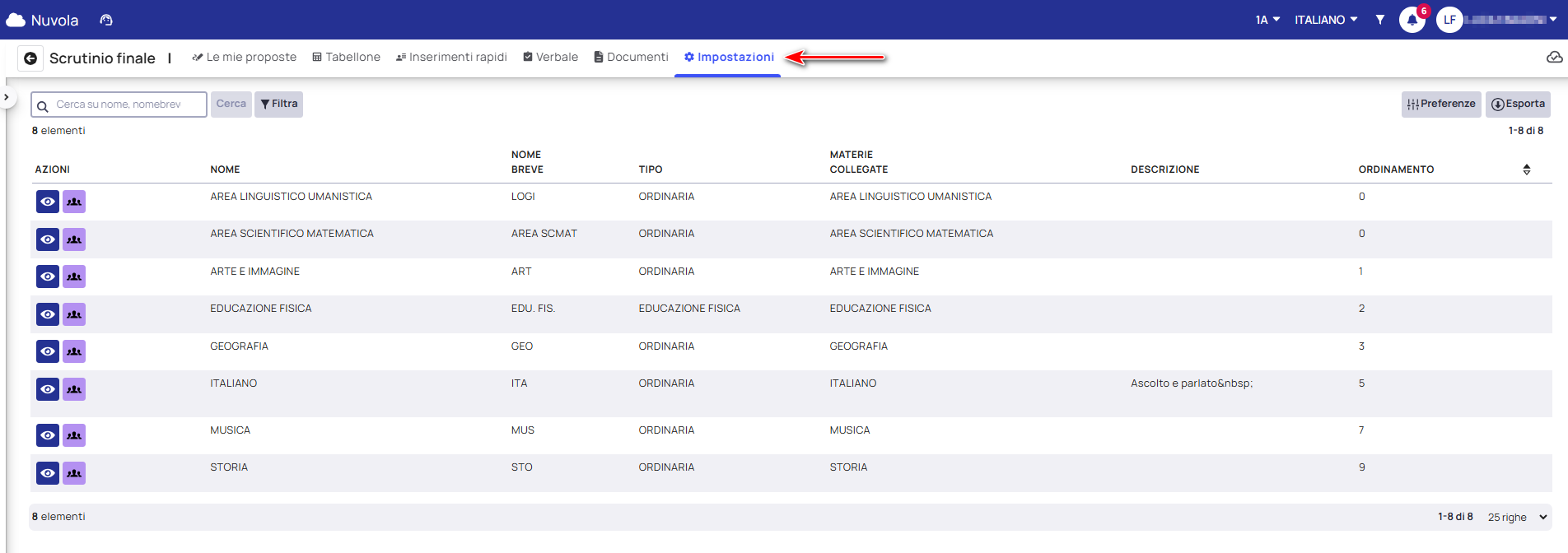Click the support headset icon

click(106, 20)
